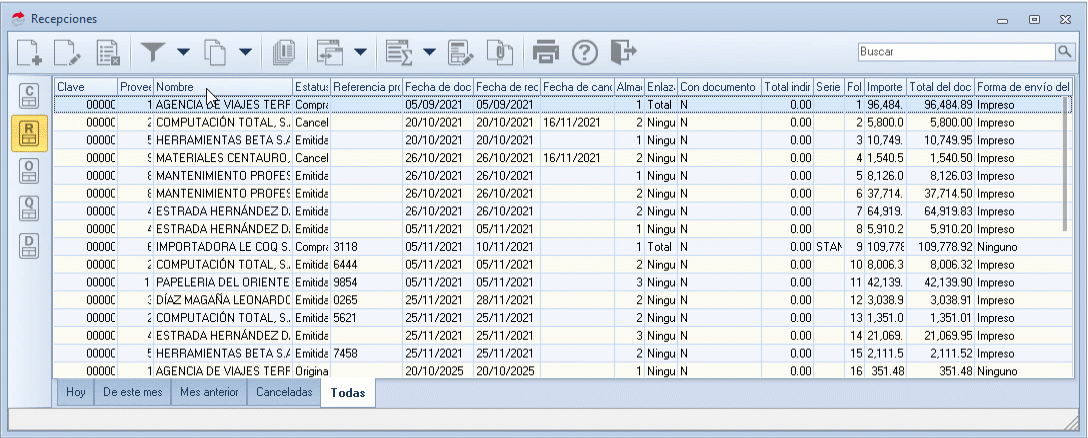This screenshot has height=438, width=1088.
Task: Select the O module in sidebar
Action: click(x=30, y=170)
